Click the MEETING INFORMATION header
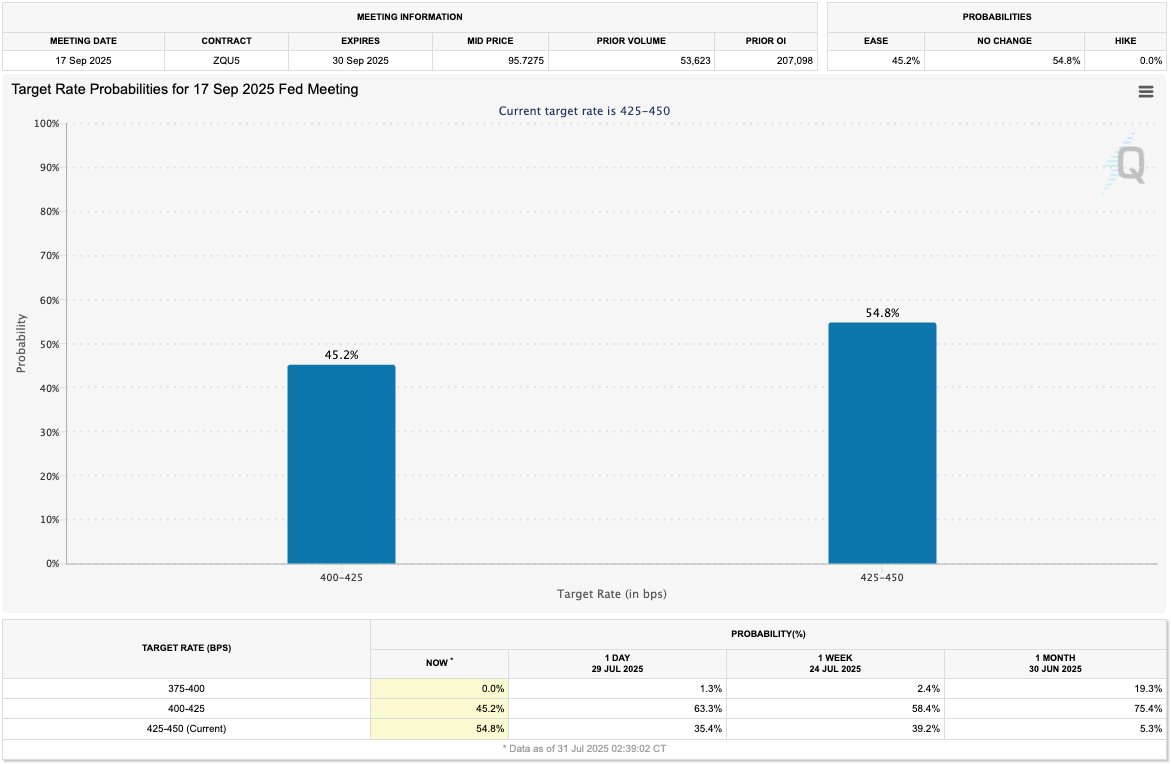The image size is (1171, 764). coord(410,17)
